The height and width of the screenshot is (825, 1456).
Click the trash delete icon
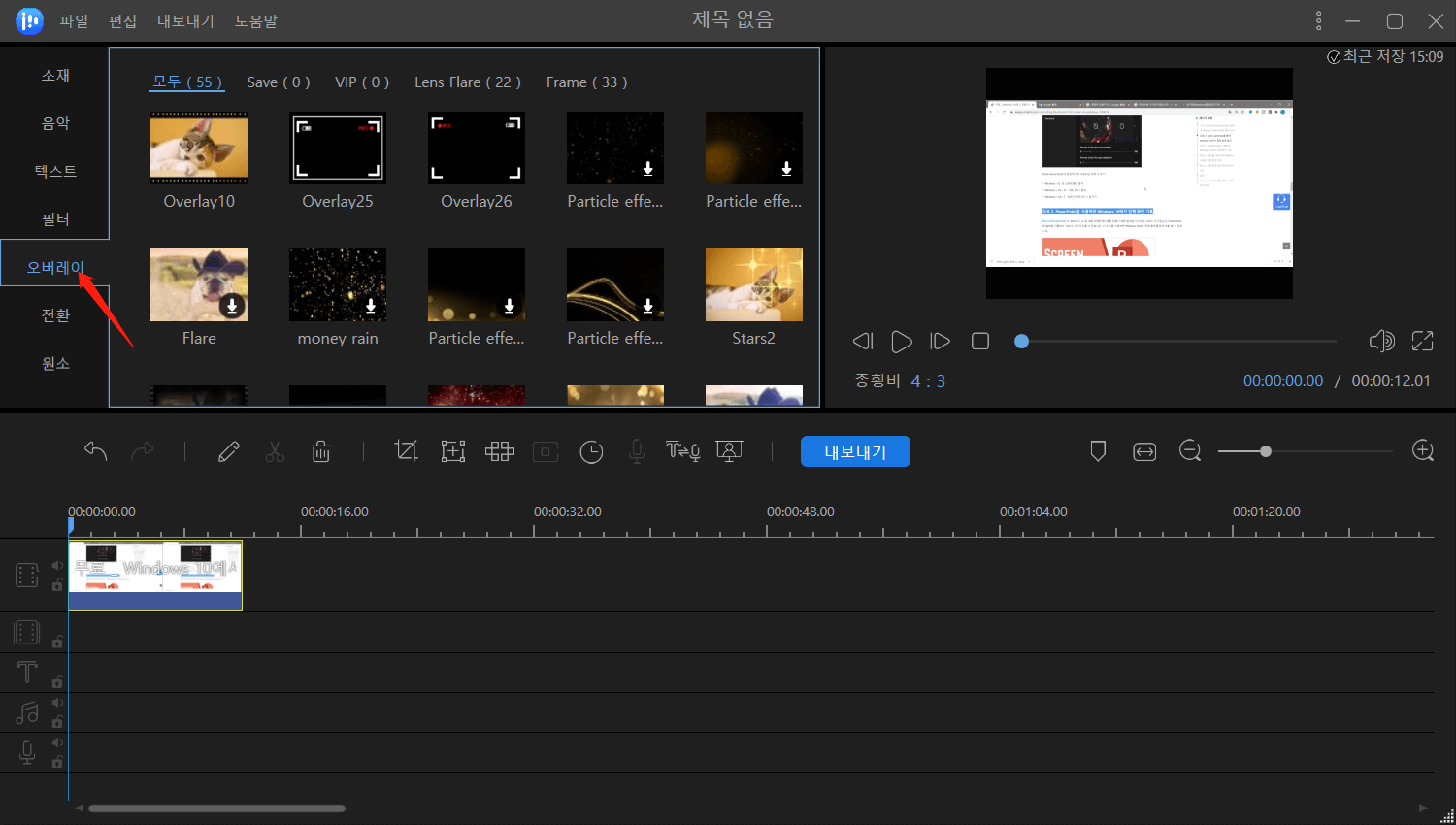tap(320, 451)
